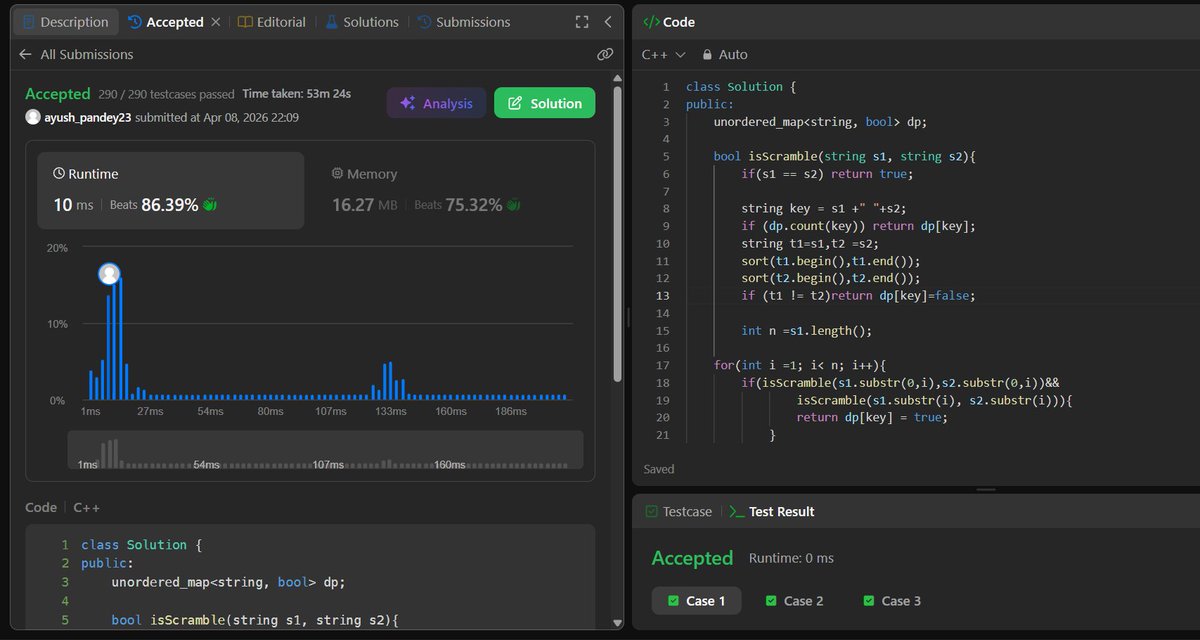Select the Runtime stats card
This screenshot has width=1200, height=640.
point(171,190)
